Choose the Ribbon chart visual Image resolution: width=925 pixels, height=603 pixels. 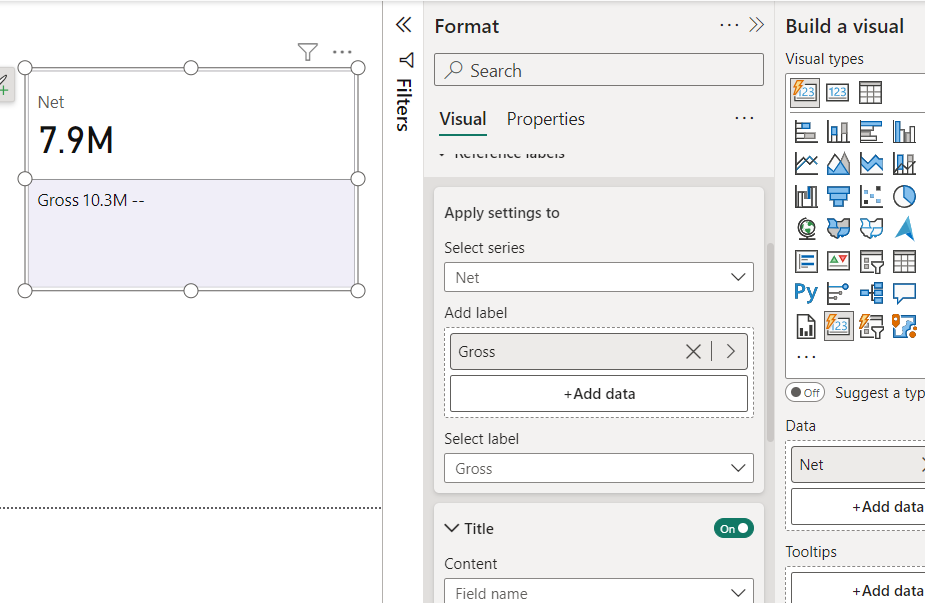(x=806, y=196)
